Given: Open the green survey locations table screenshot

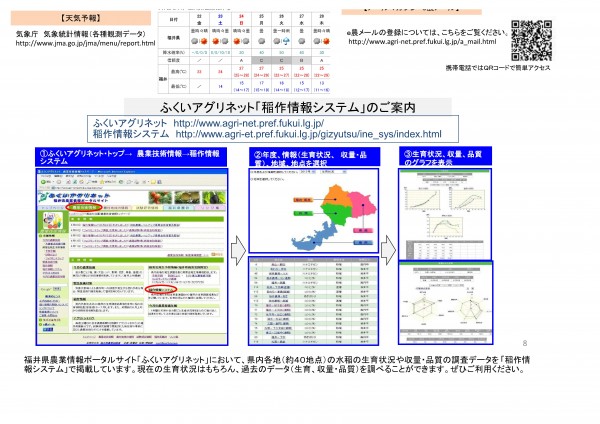Looking at the screenshot, I should 313,301.
